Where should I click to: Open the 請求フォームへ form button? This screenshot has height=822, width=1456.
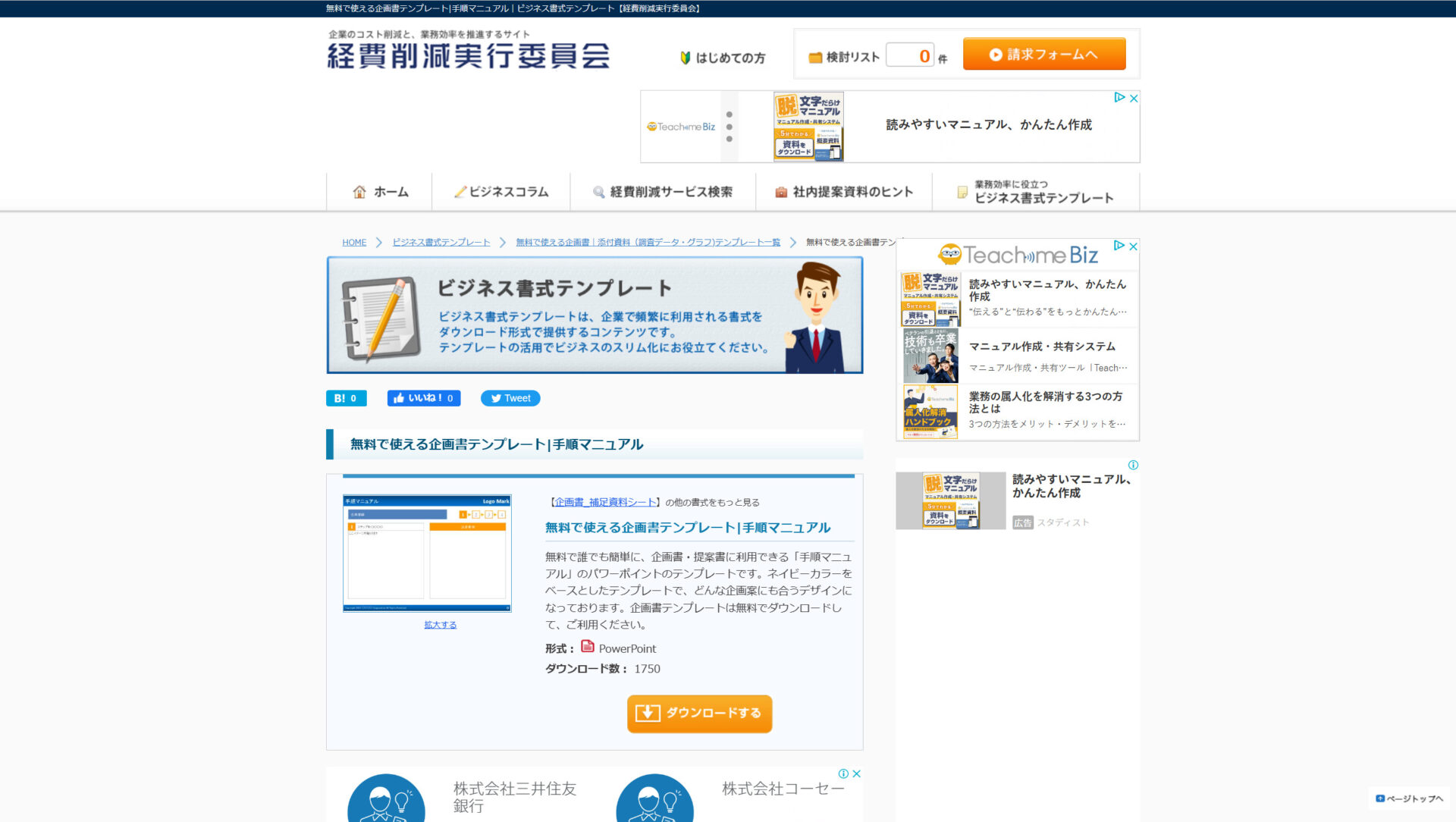pyautogui.click(x=1044, y=54)
